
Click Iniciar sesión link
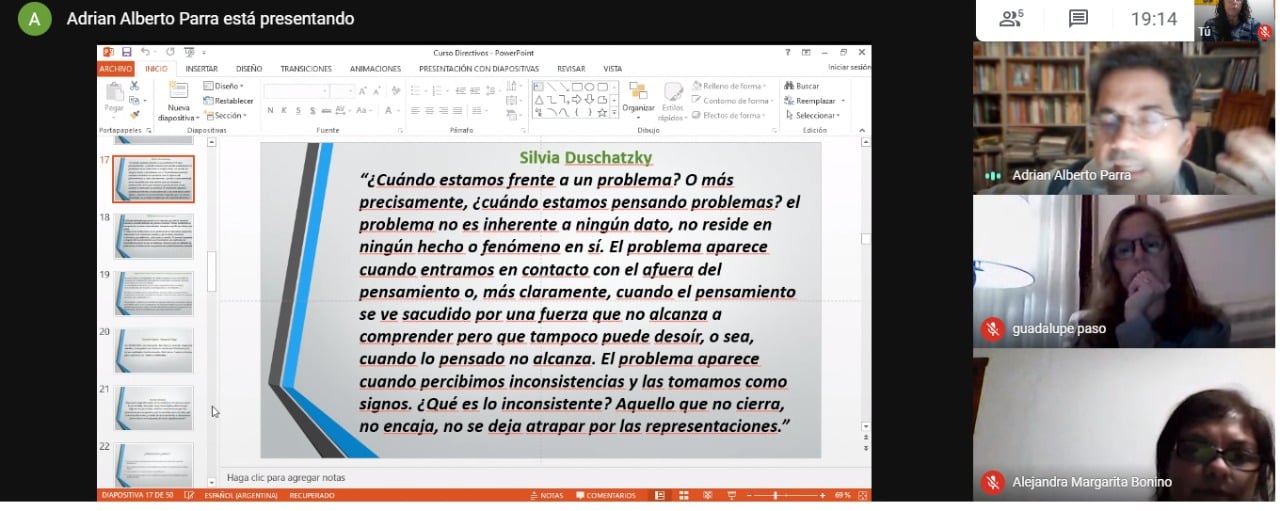[849, 67]
